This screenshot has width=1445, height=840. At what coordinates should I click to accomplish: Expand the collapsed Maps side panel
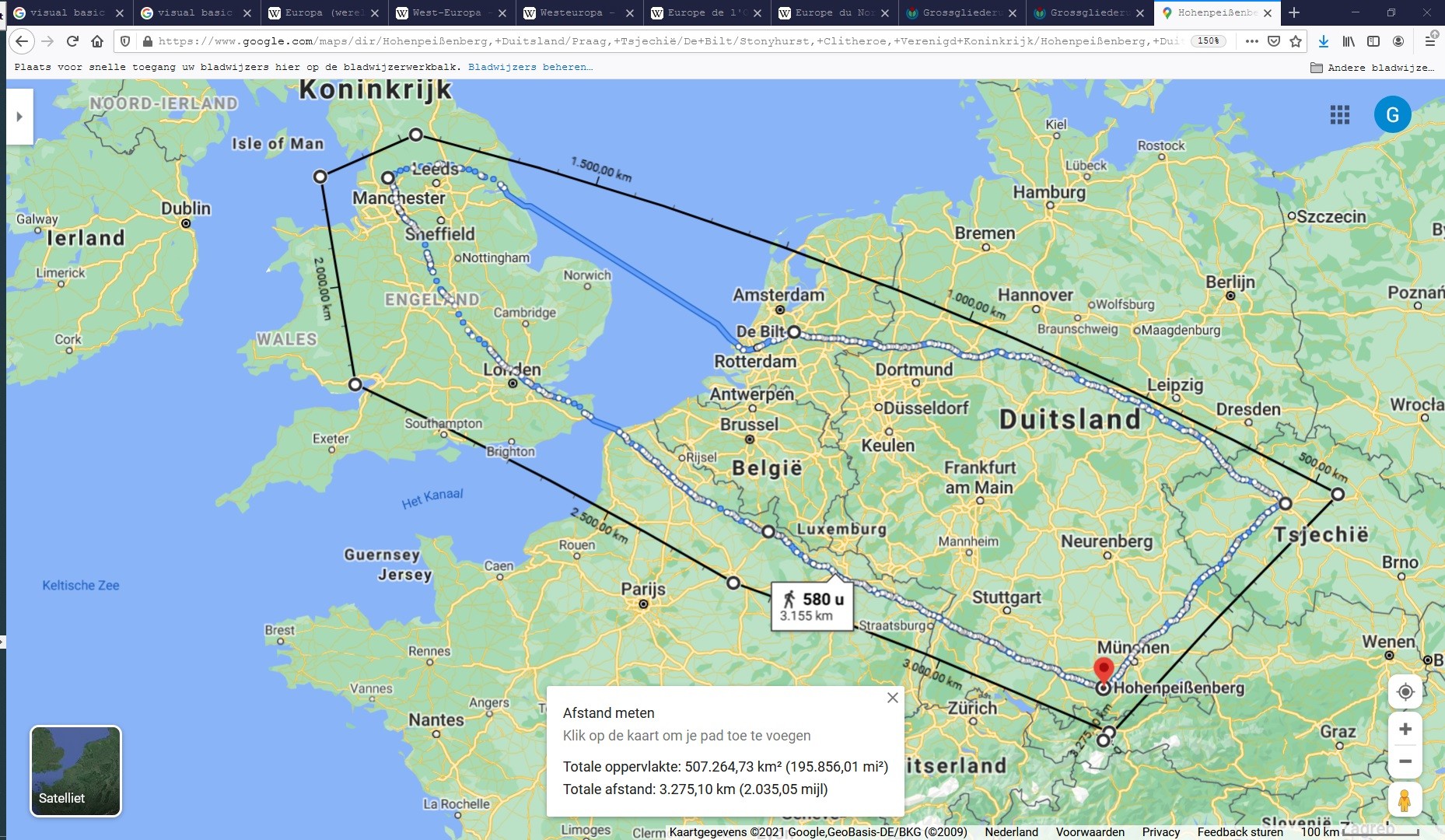point(19,117)
